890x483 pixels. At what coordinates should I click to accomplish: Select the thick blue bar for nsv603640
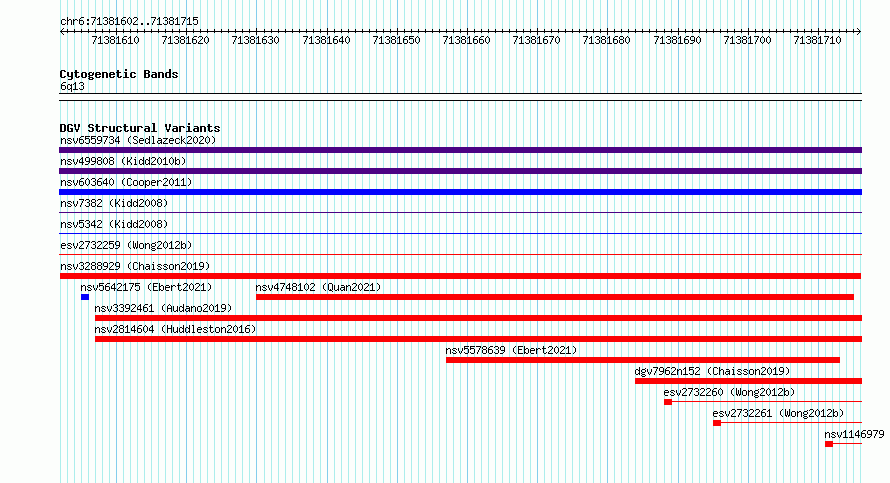(x=460, y=192)
